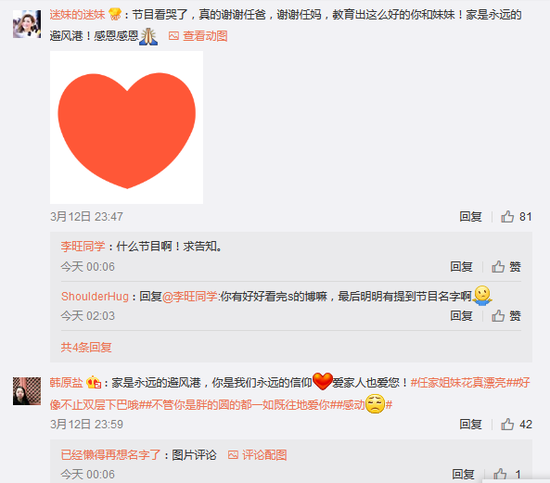Reply to 李旺同学's comment
Screen dimensions: 550x483
point(461,267)
